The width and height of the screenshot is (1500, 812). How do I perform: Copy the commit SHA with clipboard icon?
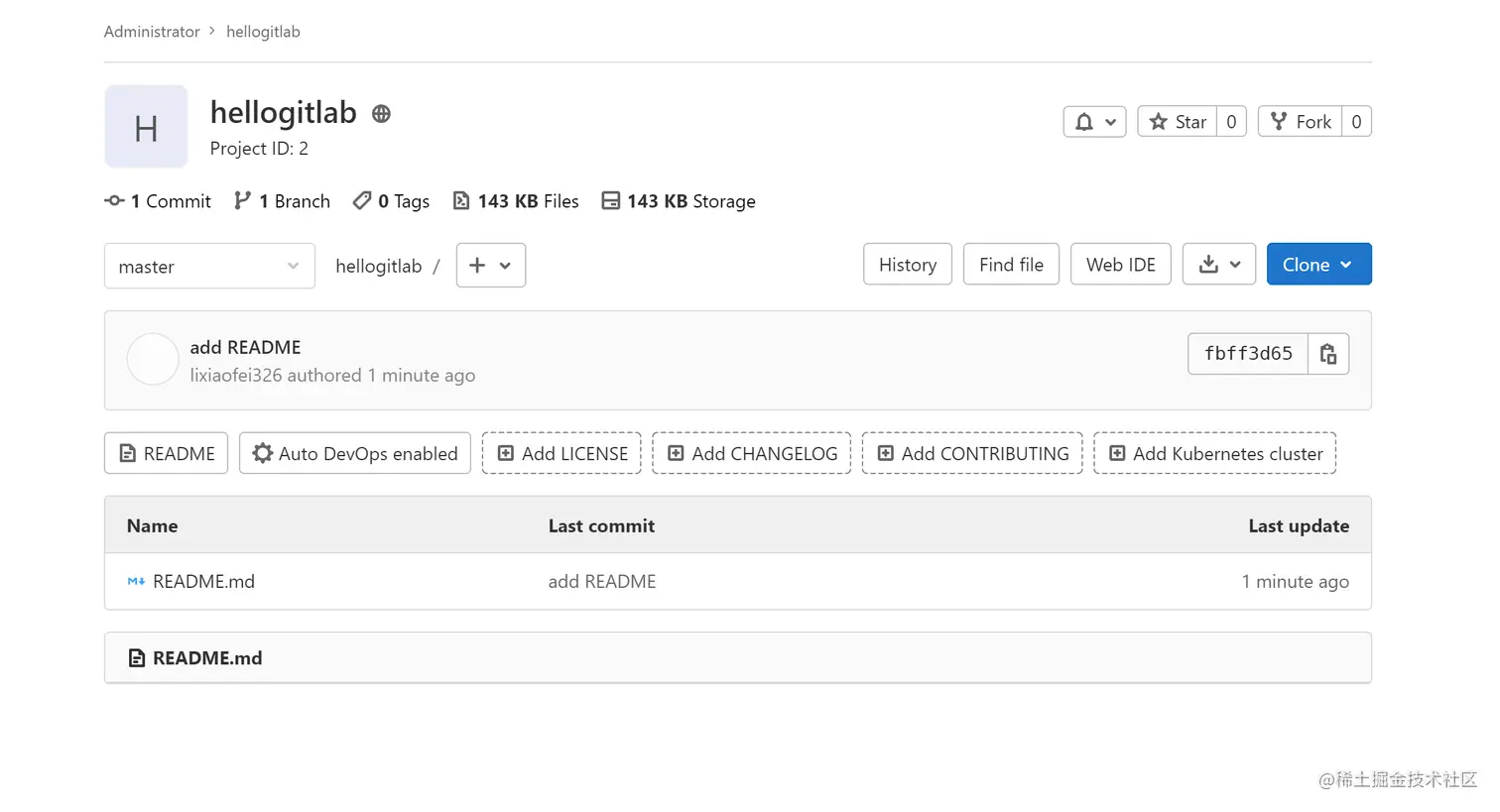pos(1328,354)
